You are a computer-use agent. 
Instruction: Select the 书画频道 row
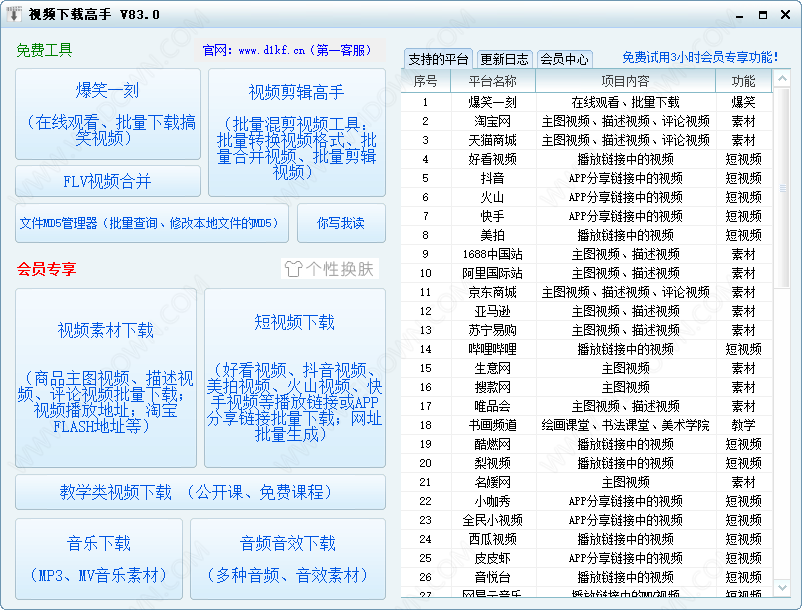point(587,425)
